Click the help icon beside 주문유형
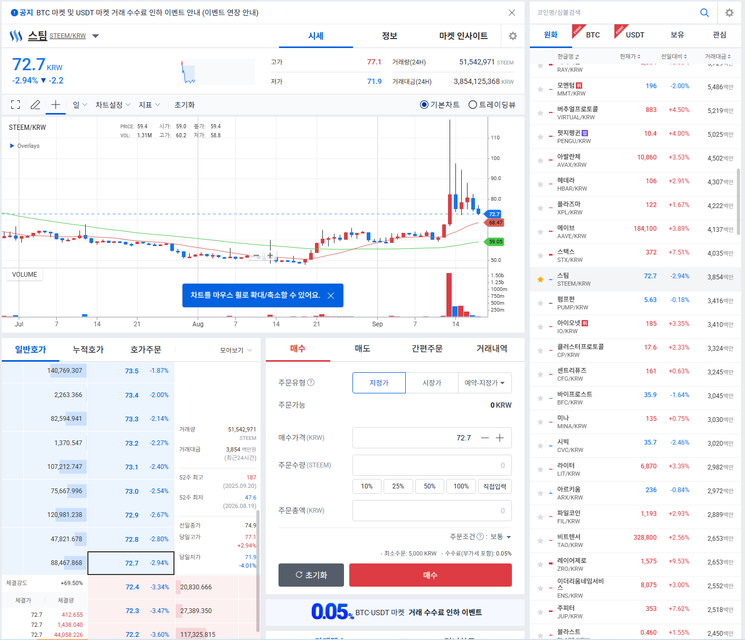The width and height of the screenshot is (745, 640). (311, 382)
